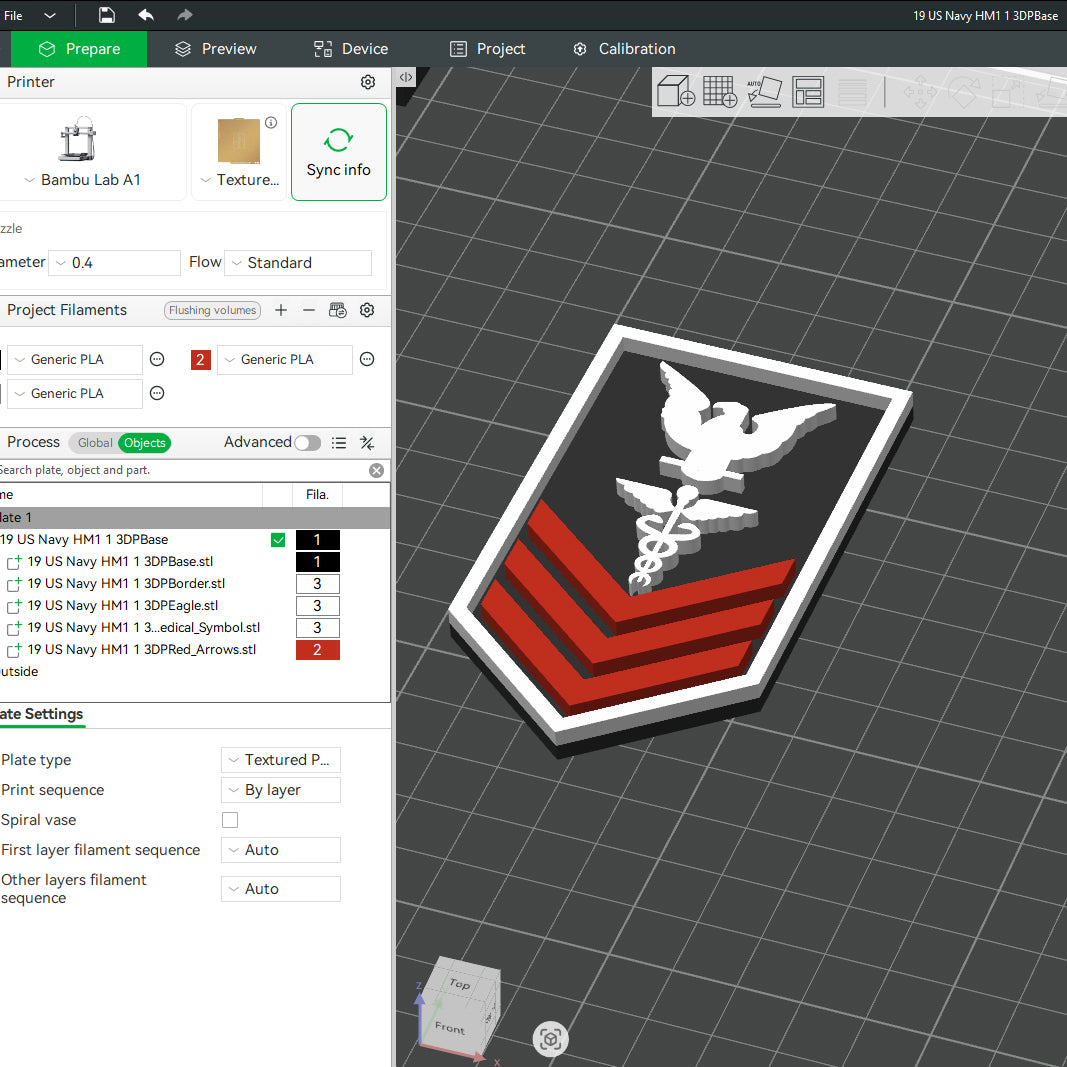
Task: Edit filament 2 via its ellipsis icon
Action: pos(367,359)
